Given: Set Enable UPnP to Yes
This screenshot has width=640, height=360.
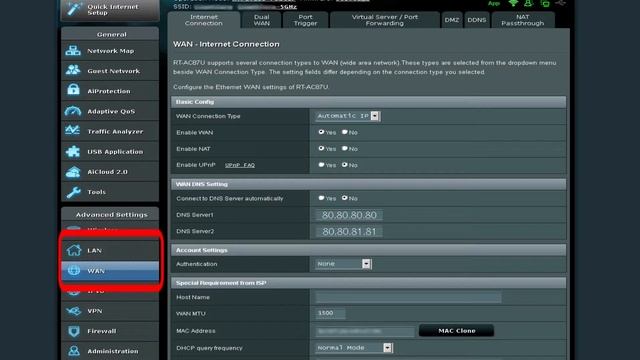Looking at the screenshot, I should coord(321,164).
